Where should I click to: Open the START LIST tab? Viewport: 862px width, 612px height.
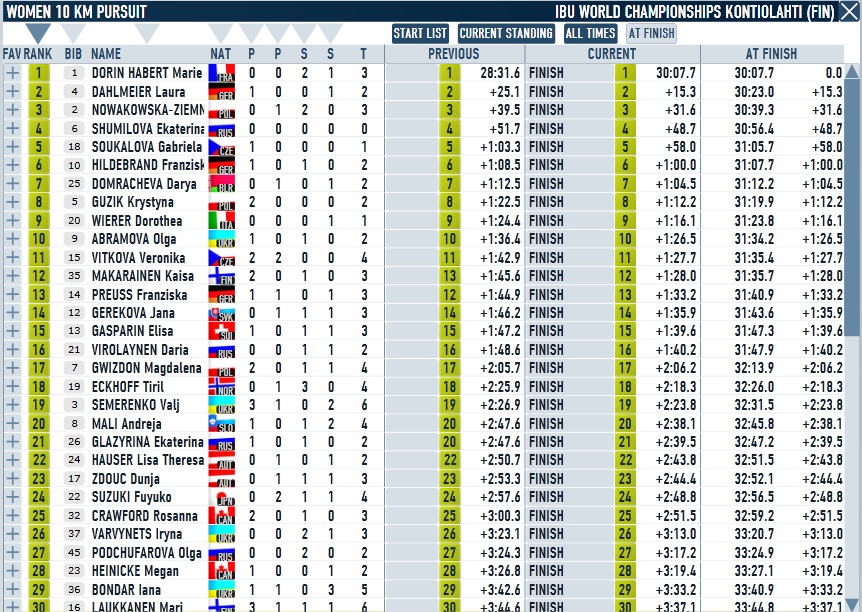[x=420, y=34]
